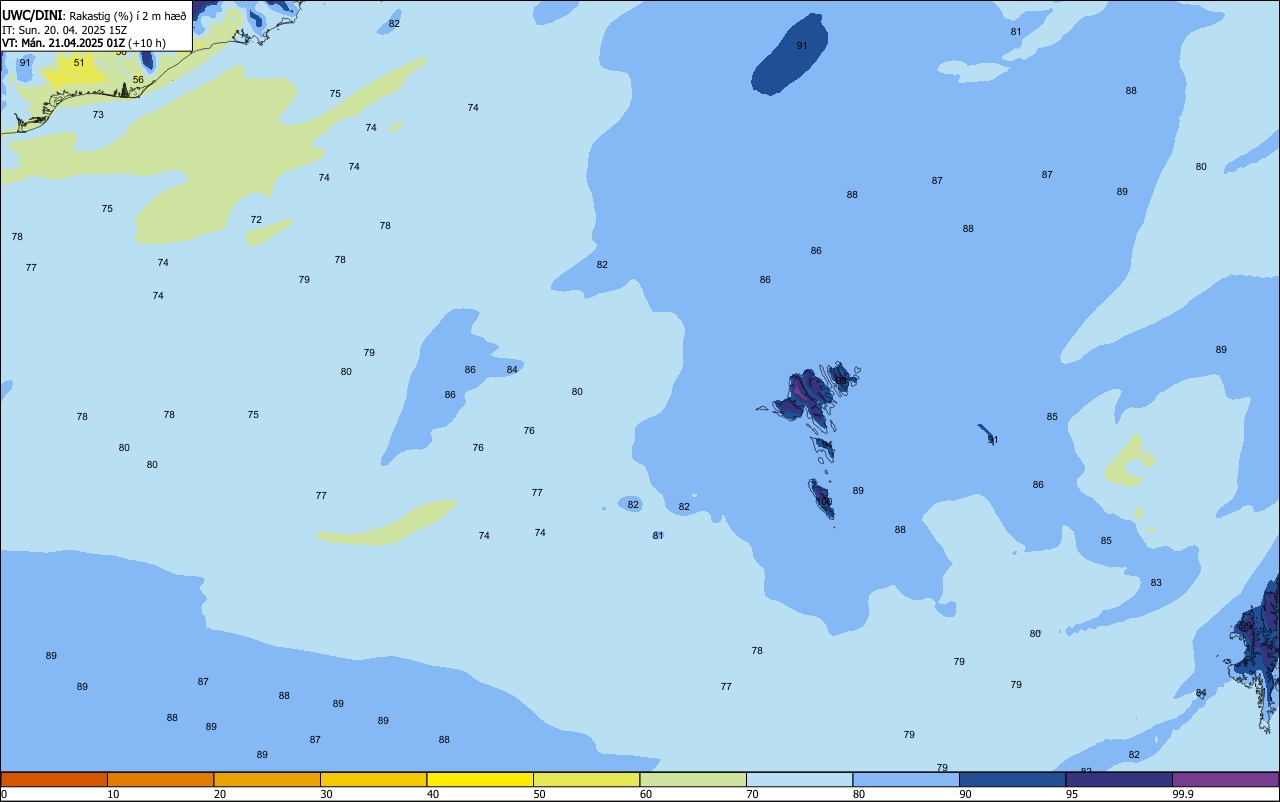Click the 10 legend tick label
The image size is (1280, 802).
point(113,794)
